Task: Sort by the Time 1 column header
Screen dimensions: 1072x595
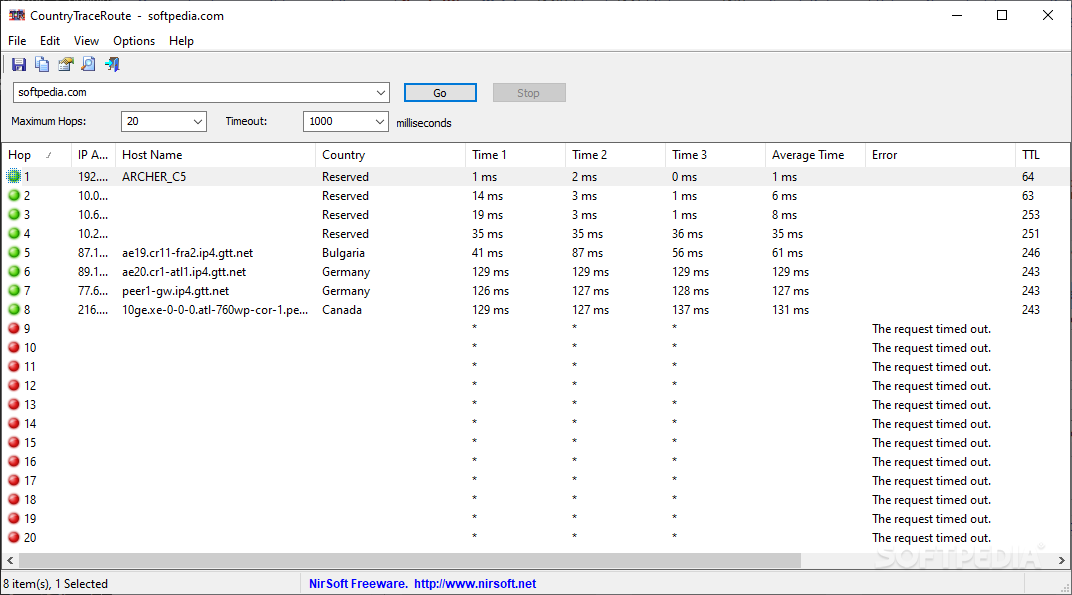Action: click(515, 155)
